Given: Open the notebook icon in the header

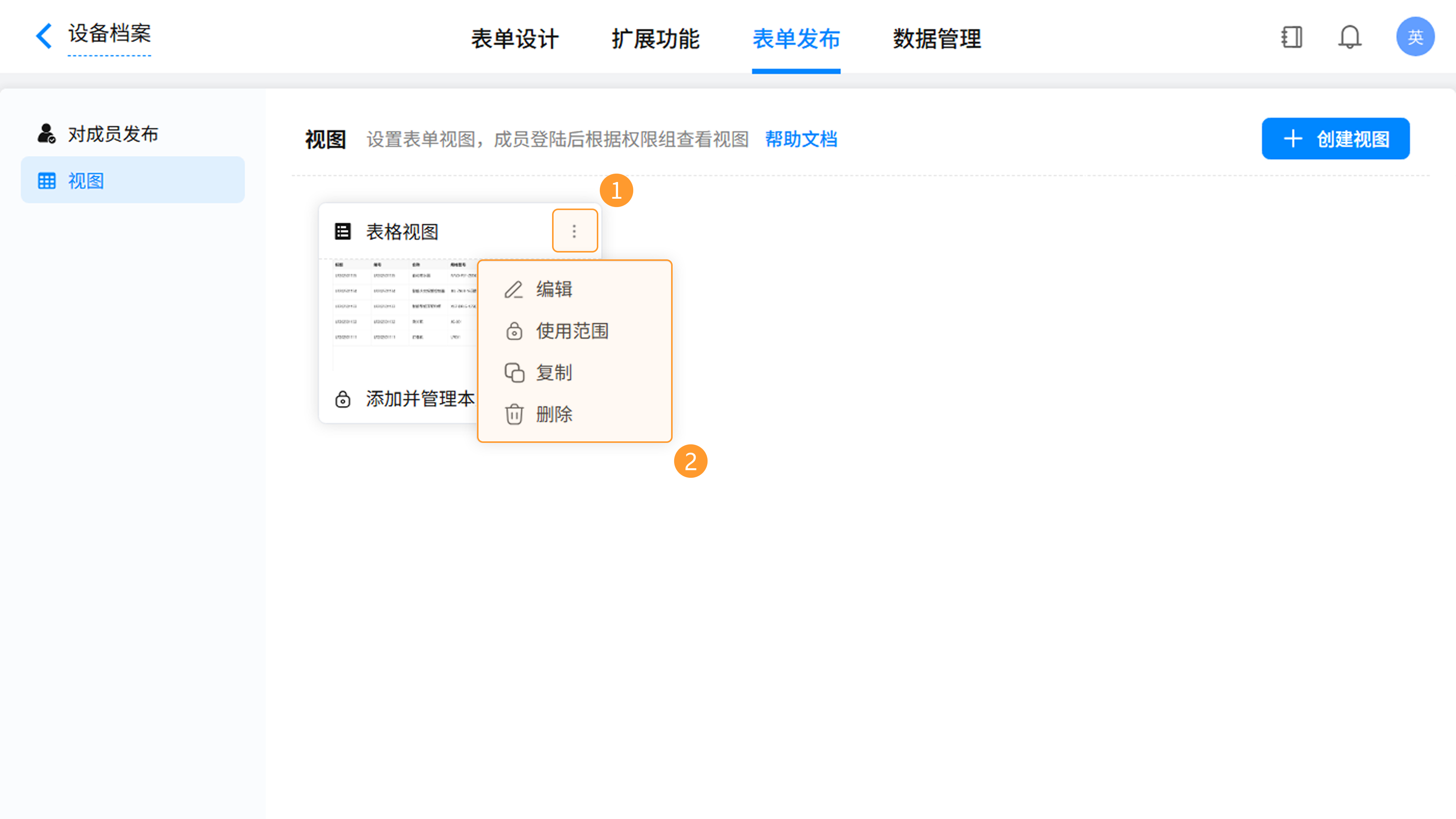Looking at the screenshot, I should click(1291, 37).
